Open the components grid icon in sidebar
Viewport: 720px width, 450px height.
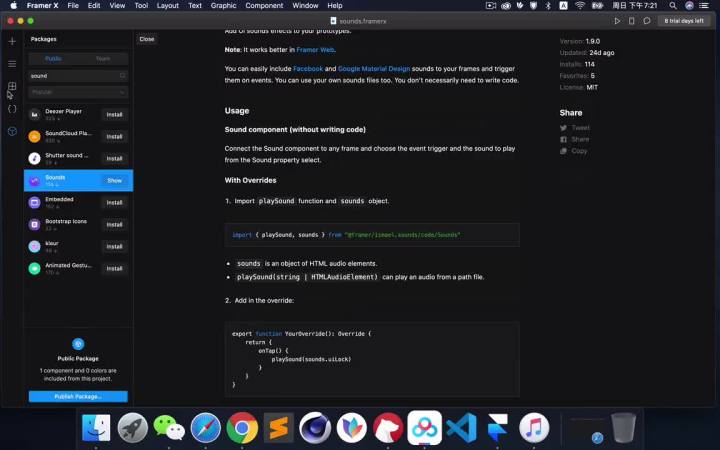pos(12,86)
